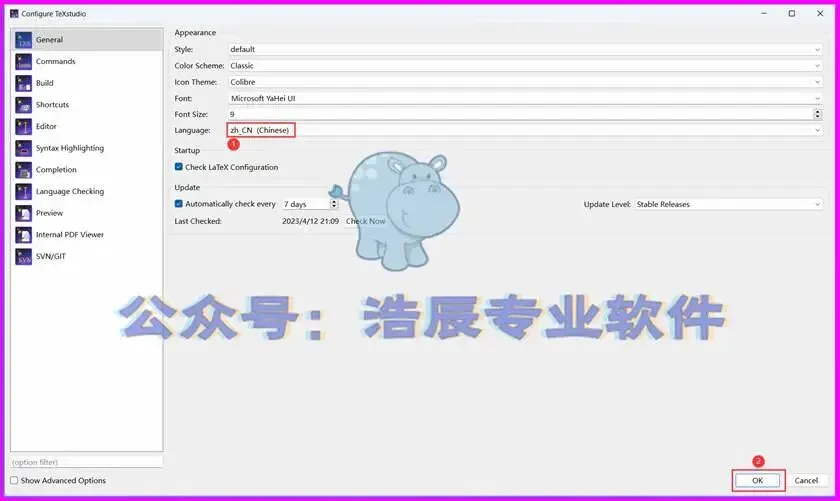Click the Syntax Highlighting icon
This screenshot has width=840, height=501.
(x=24, y=148)
